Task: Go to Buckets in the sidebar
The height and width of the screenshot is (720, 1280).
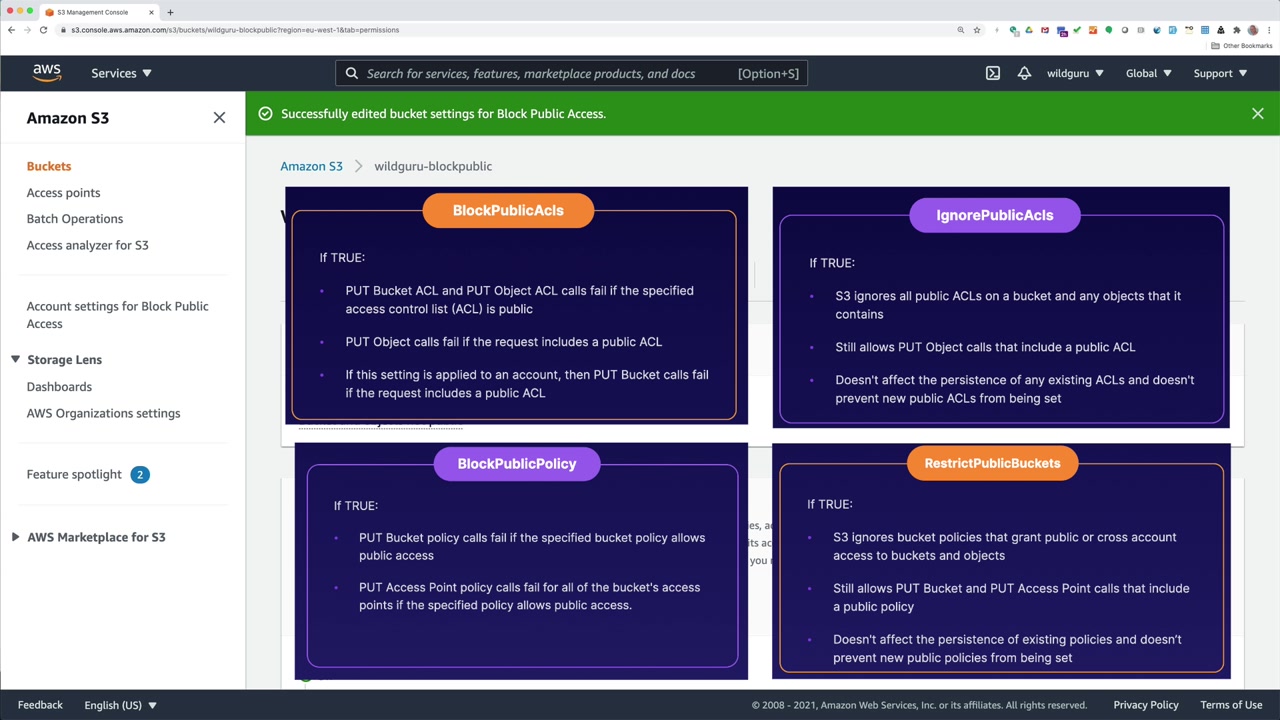Action: click(49, 166)
